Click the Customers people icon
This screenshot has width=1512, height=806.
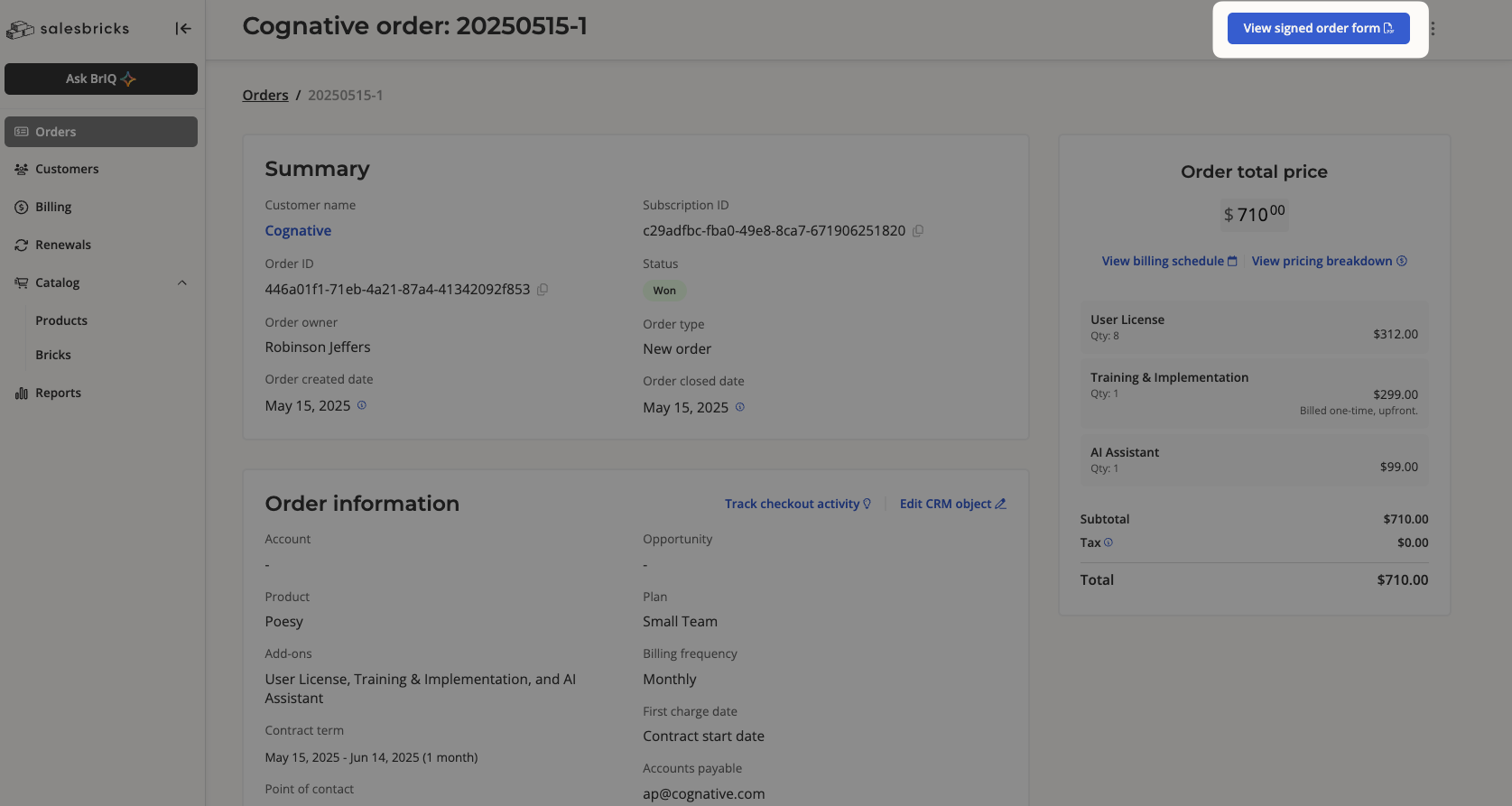[22, 169]
